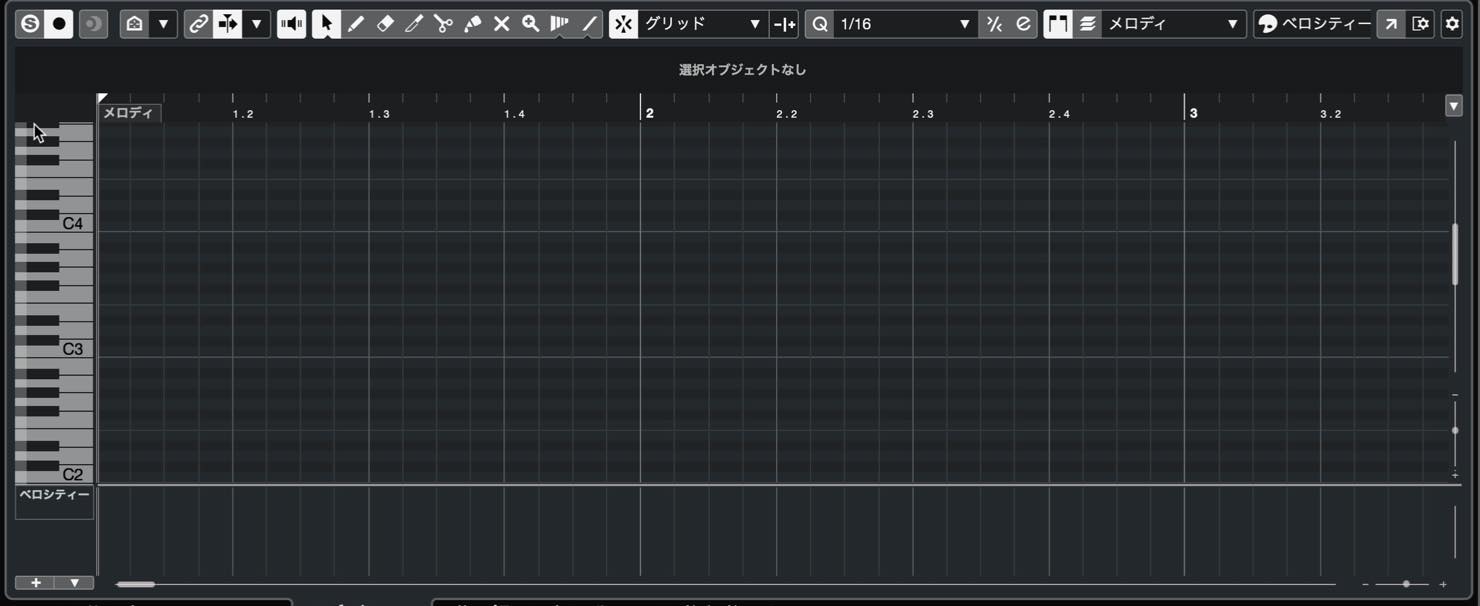Click the 選択オブジェクトなし info line text
This screenshot has width=1480, height=606.
[x=742, y=70]
